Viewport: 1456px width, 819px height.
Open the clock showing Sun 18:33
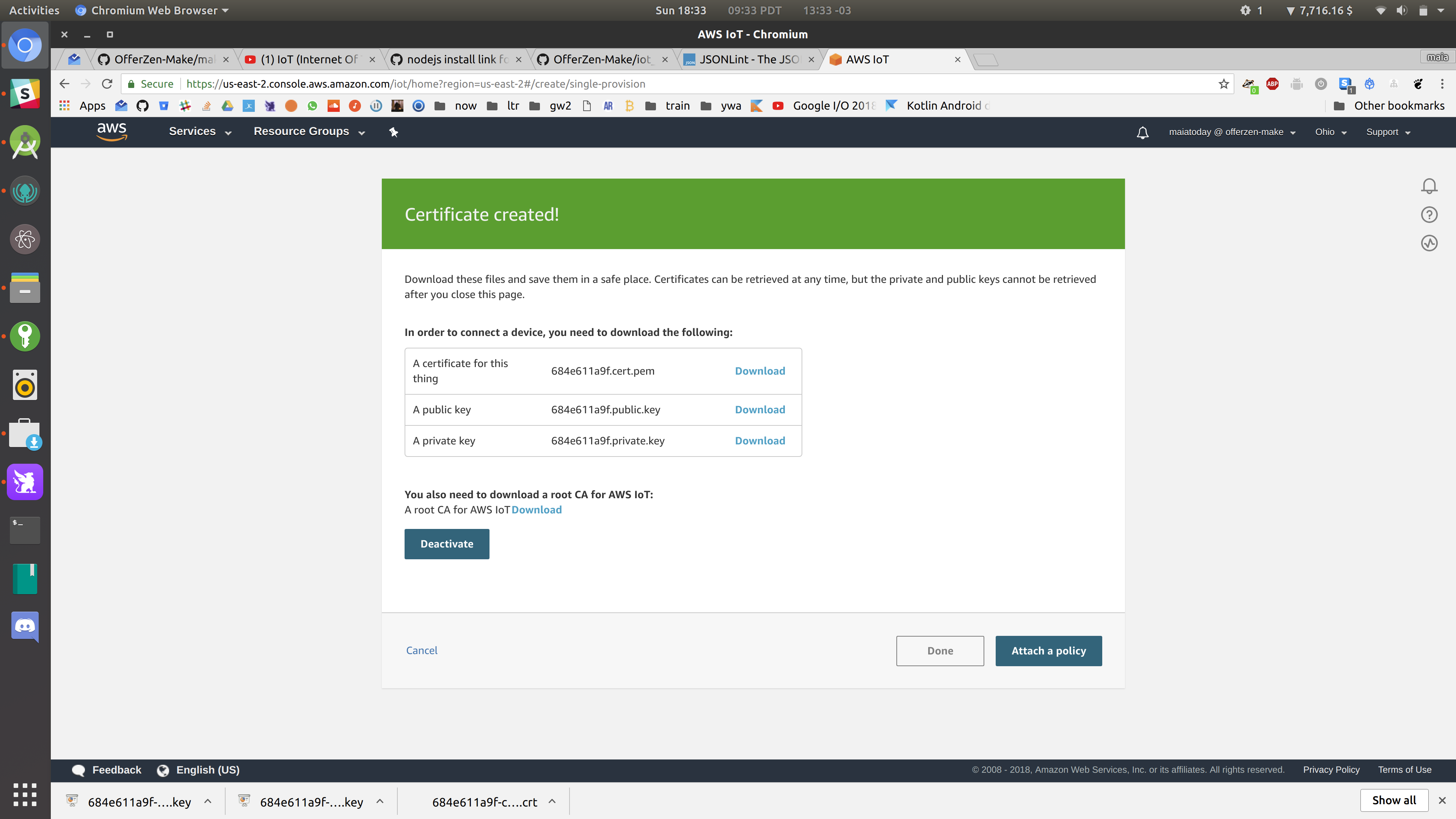tap(681, 10)
